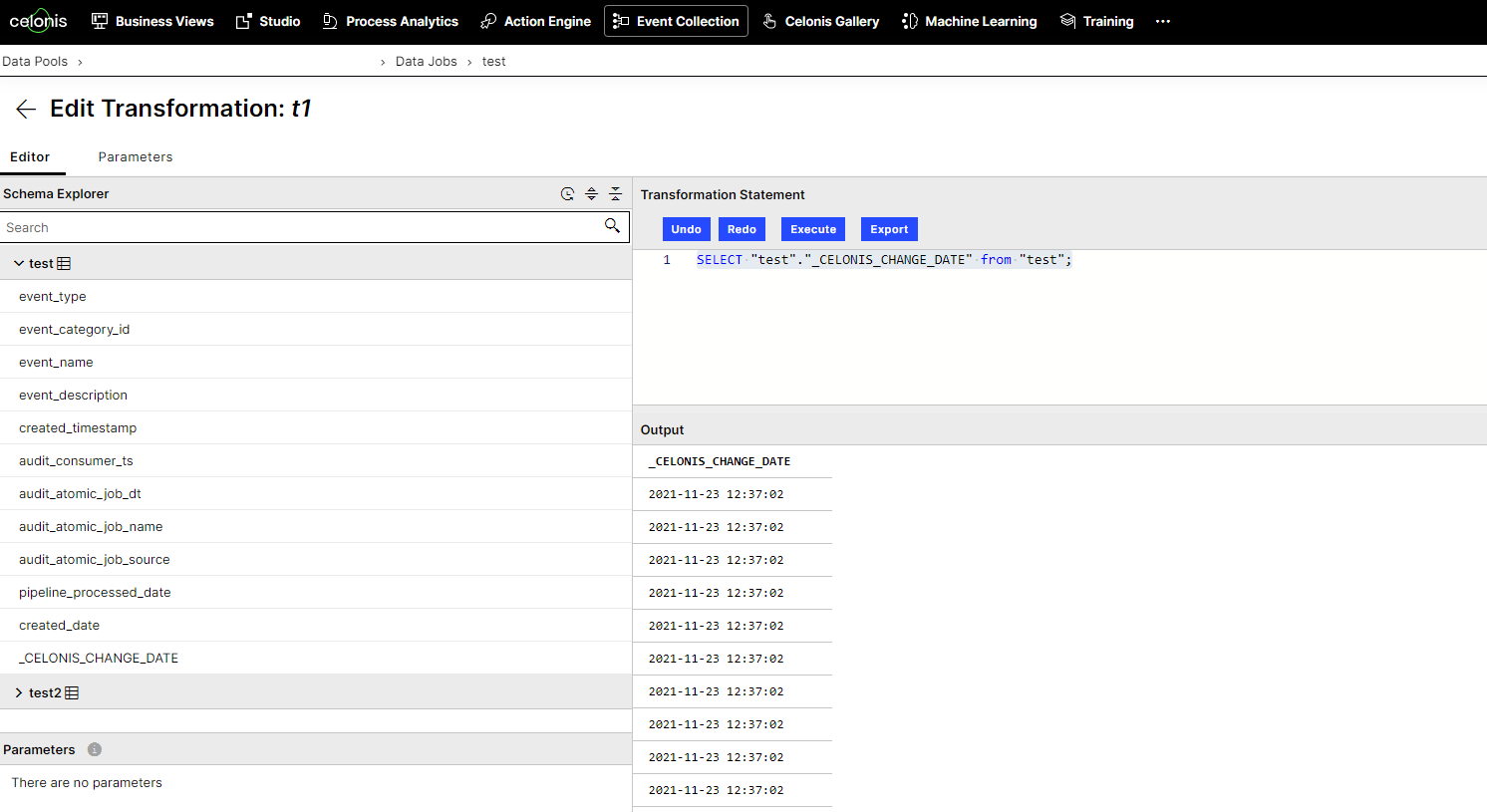Open Training section
The width and height of the screenshot is (1487, 812).
click(1096, 21)
